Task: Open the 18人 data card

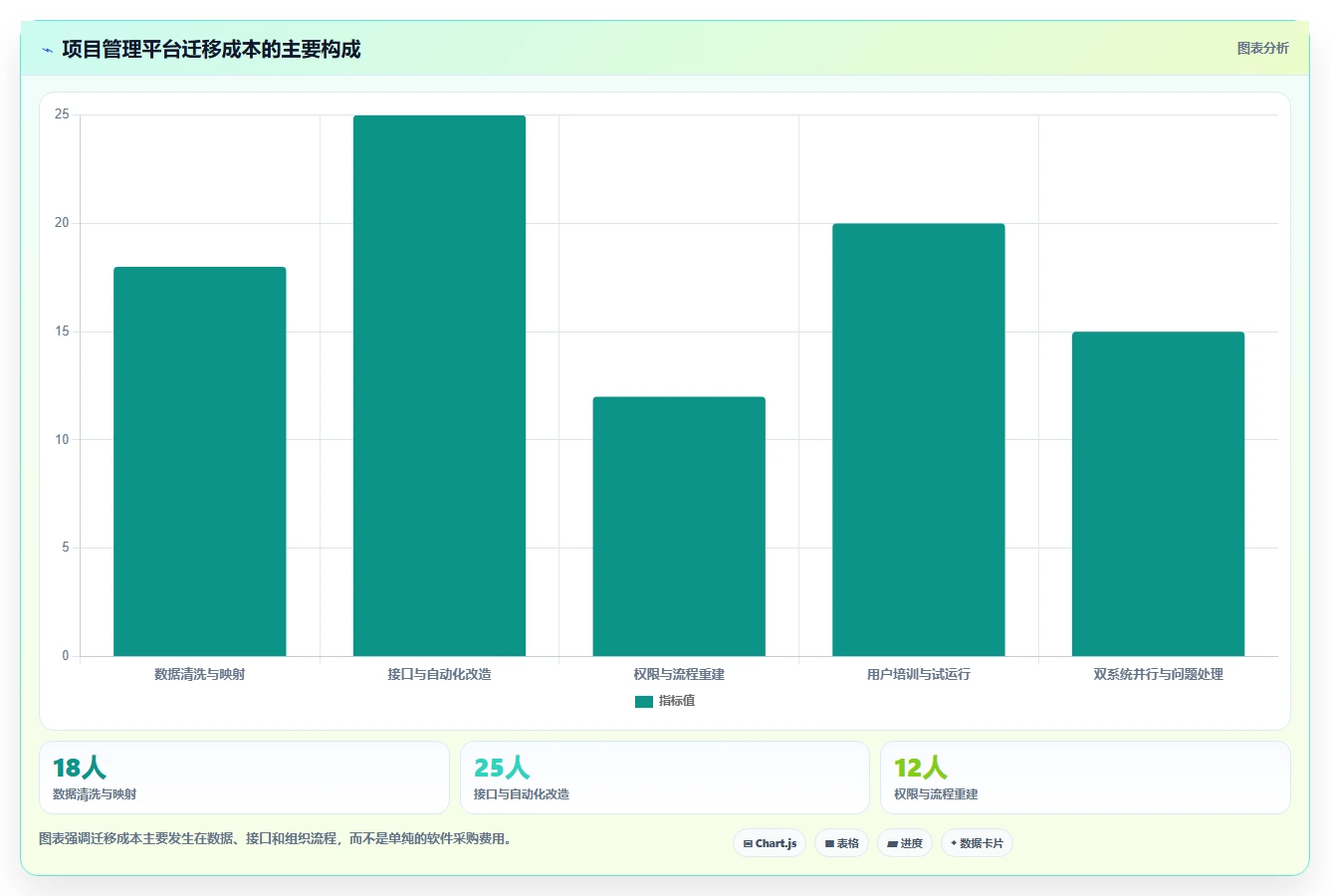Action: [x=244, y=778]
